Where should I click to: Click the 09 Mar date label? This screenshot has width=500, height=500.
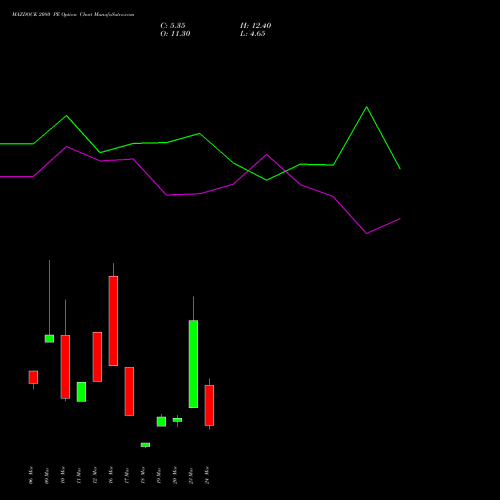[x=47, y=475]
